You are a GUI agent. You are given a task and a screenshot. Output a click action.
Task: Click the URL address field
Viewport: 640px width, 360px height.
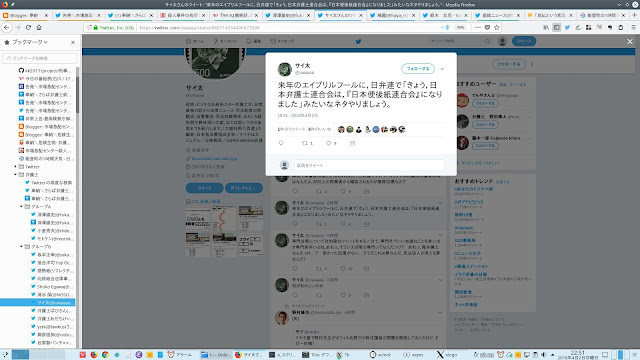[x=286, y=27]
